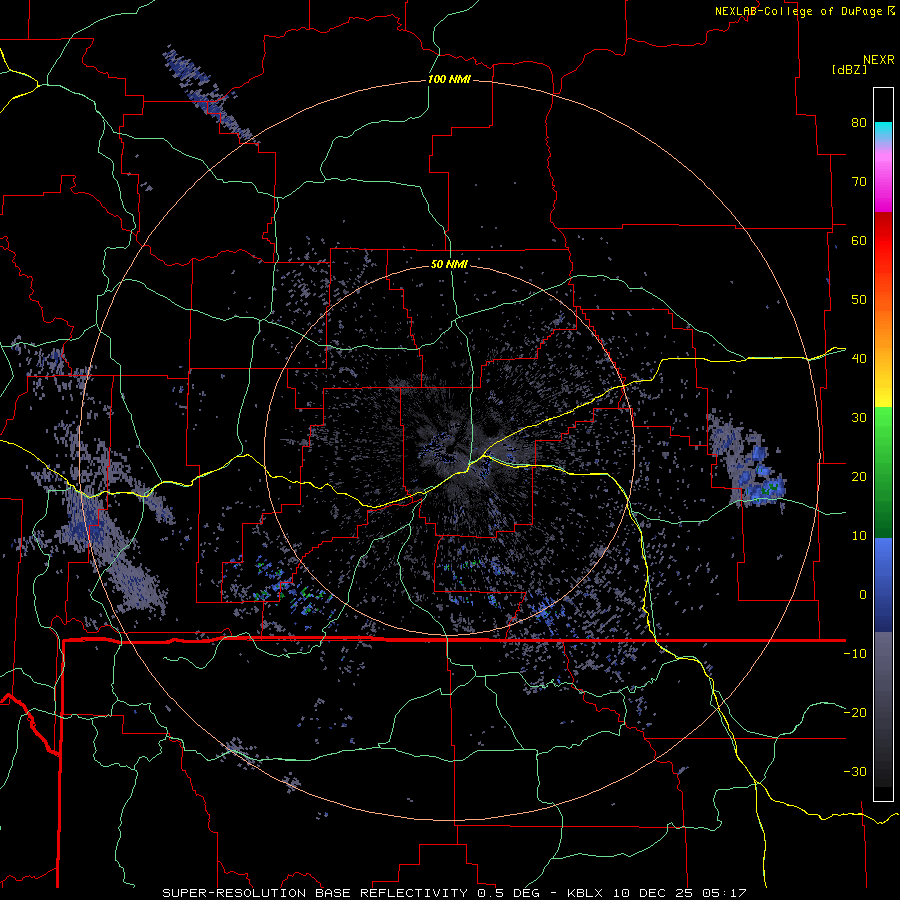Click the NEXLAB-College of DuPage label
The height and width of the screenshot is (900, 900).
[x=798, y=11]
